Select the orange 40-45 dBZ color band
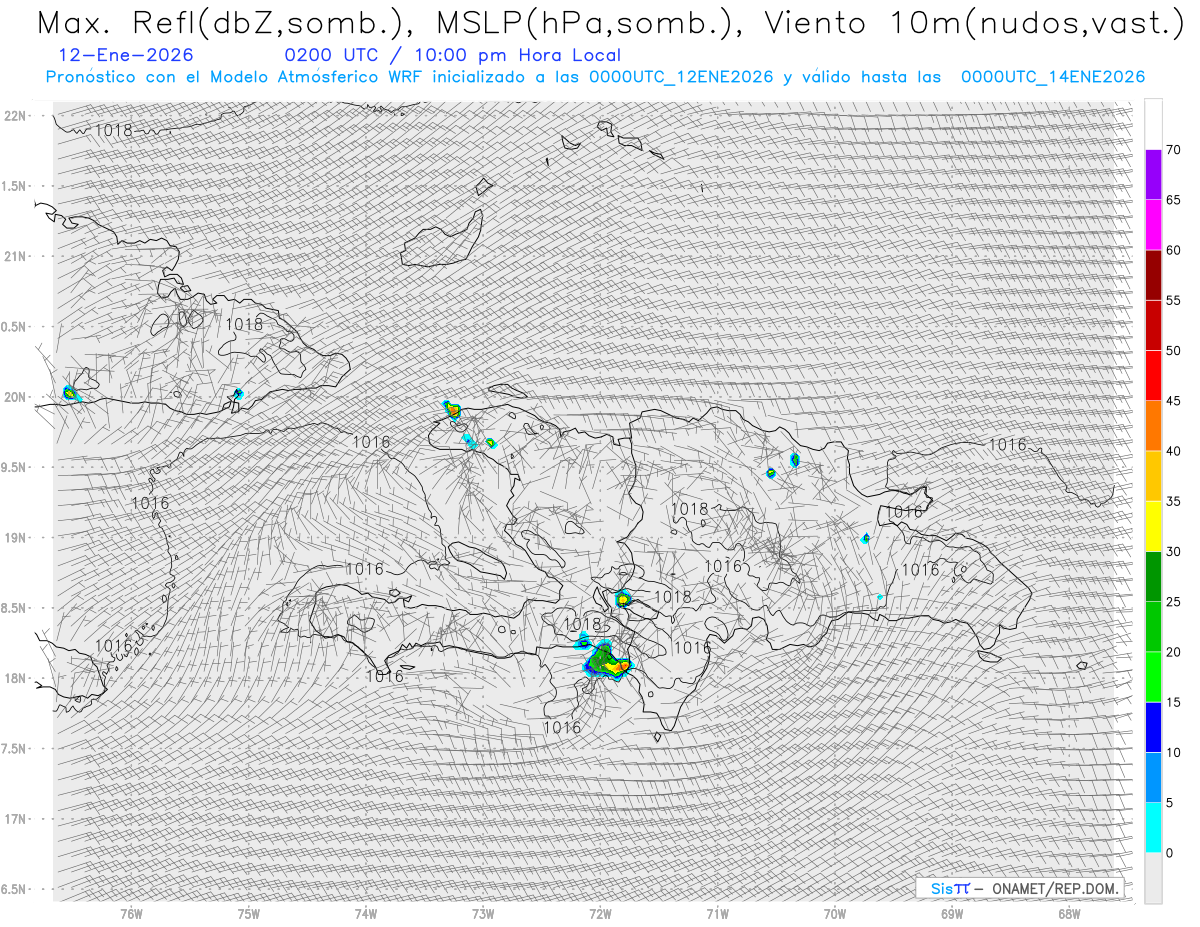The image size is (1200, 927). coord(1153,426)
